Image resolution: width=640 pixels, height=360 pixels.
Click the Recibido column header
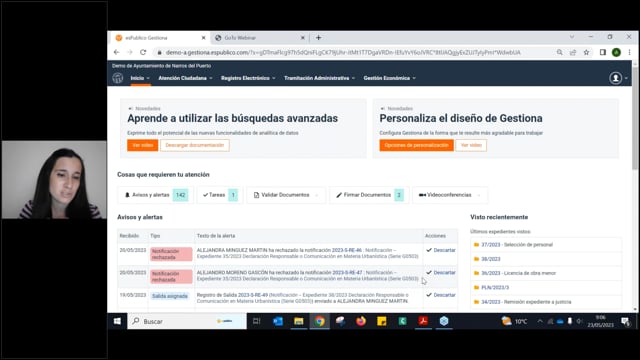coord(129,236)
